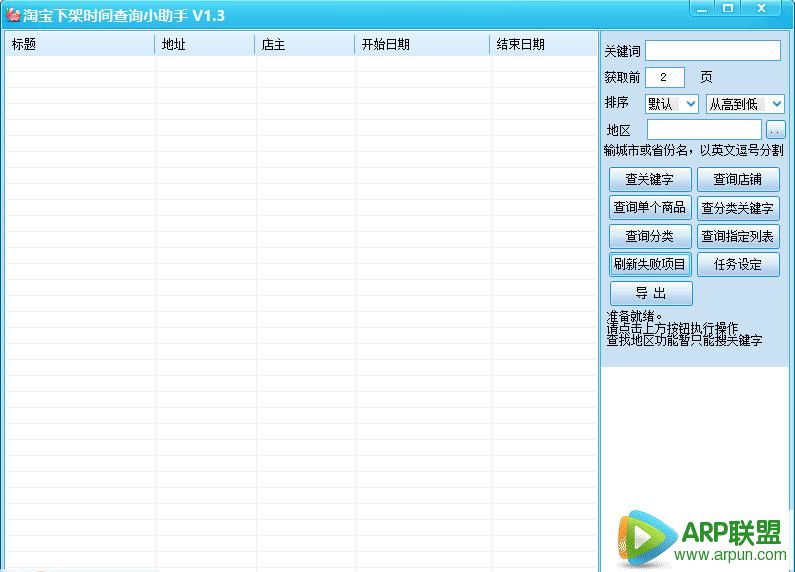This screenshot has width=795, height=572.
Task: Click into the 地区 region text field
Action: [x=704, y=130]
